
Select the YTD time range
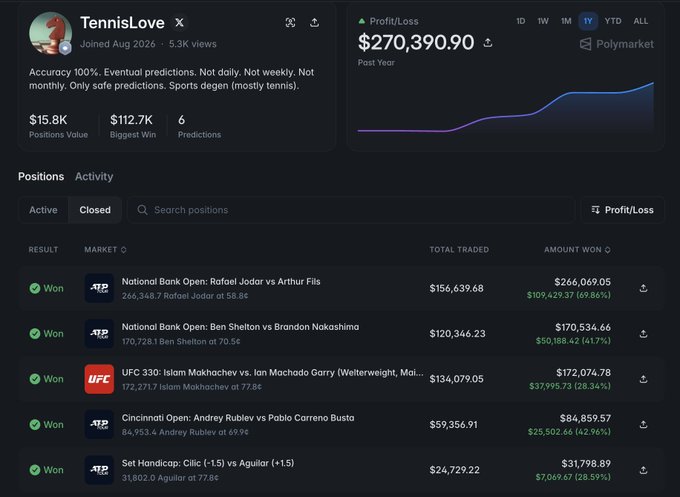(x=613, y=21)
